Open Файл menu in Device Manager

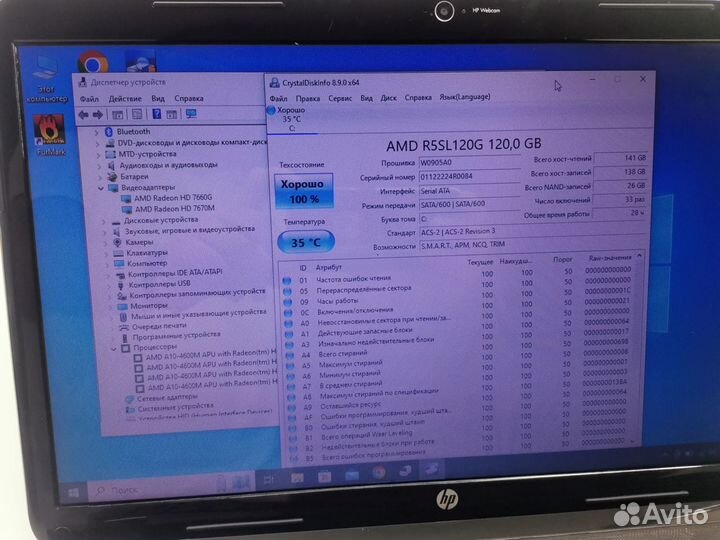pyautogui.click(x=89, y=99)
